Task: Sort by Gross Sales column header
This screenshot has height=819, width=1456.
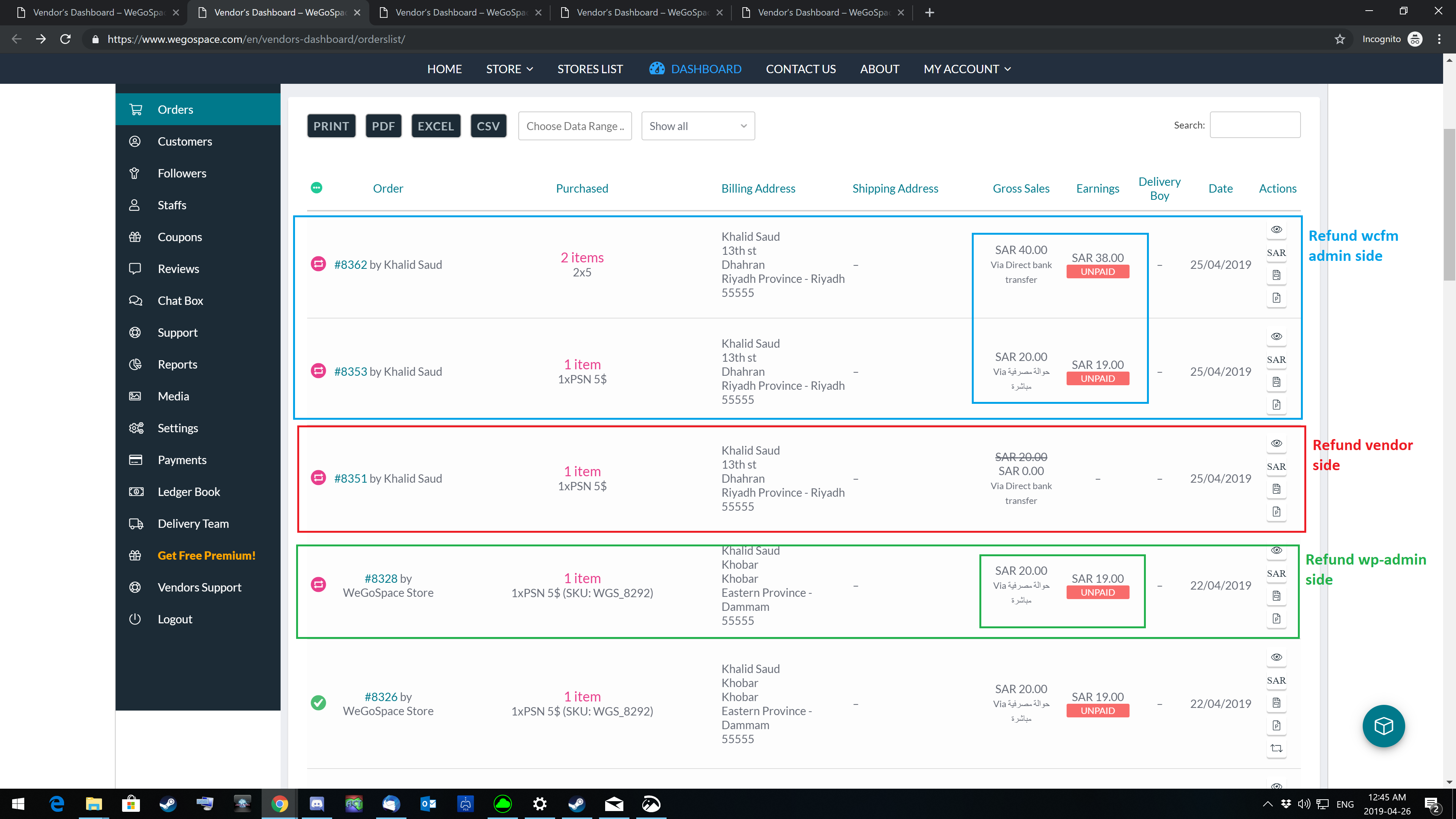Action: click(x=1021, y=188)
